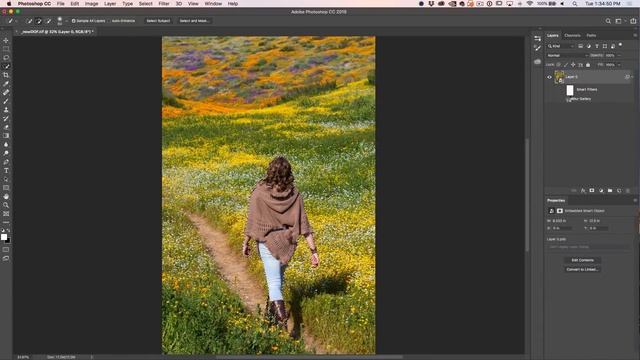Viewport: 640px width, 360px height.
Task: Click Create new group folder icon
Action: (610, 191)
